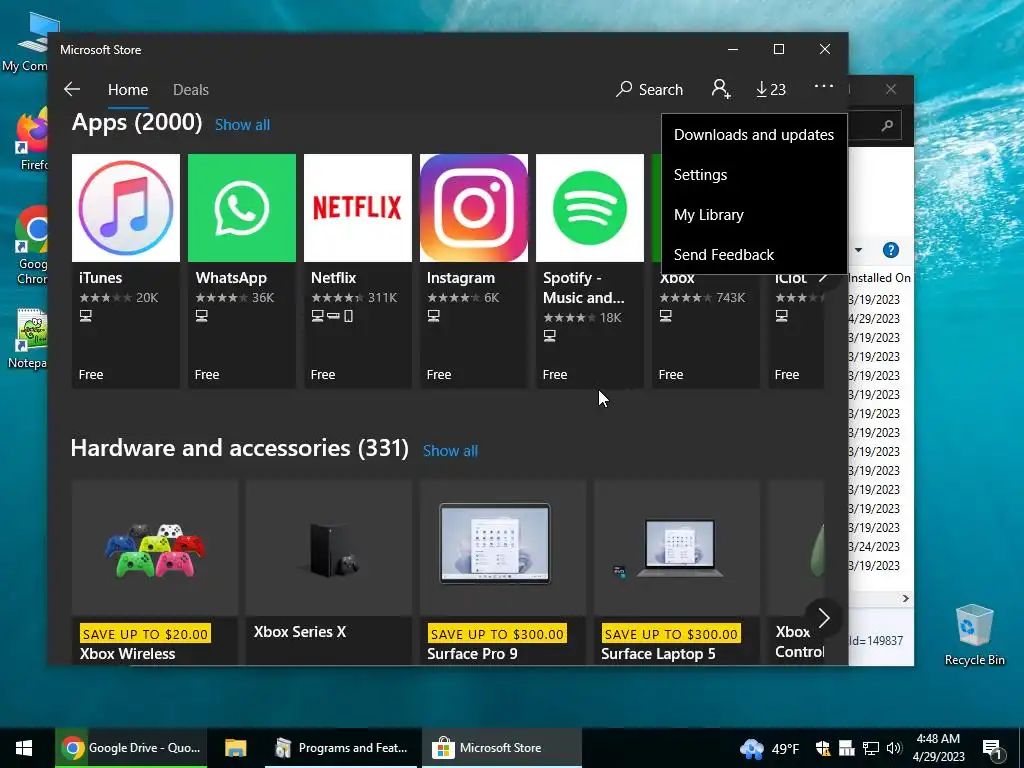Open the Search in Microsoft Store
1024x768 pixels.
pos(650,89)
